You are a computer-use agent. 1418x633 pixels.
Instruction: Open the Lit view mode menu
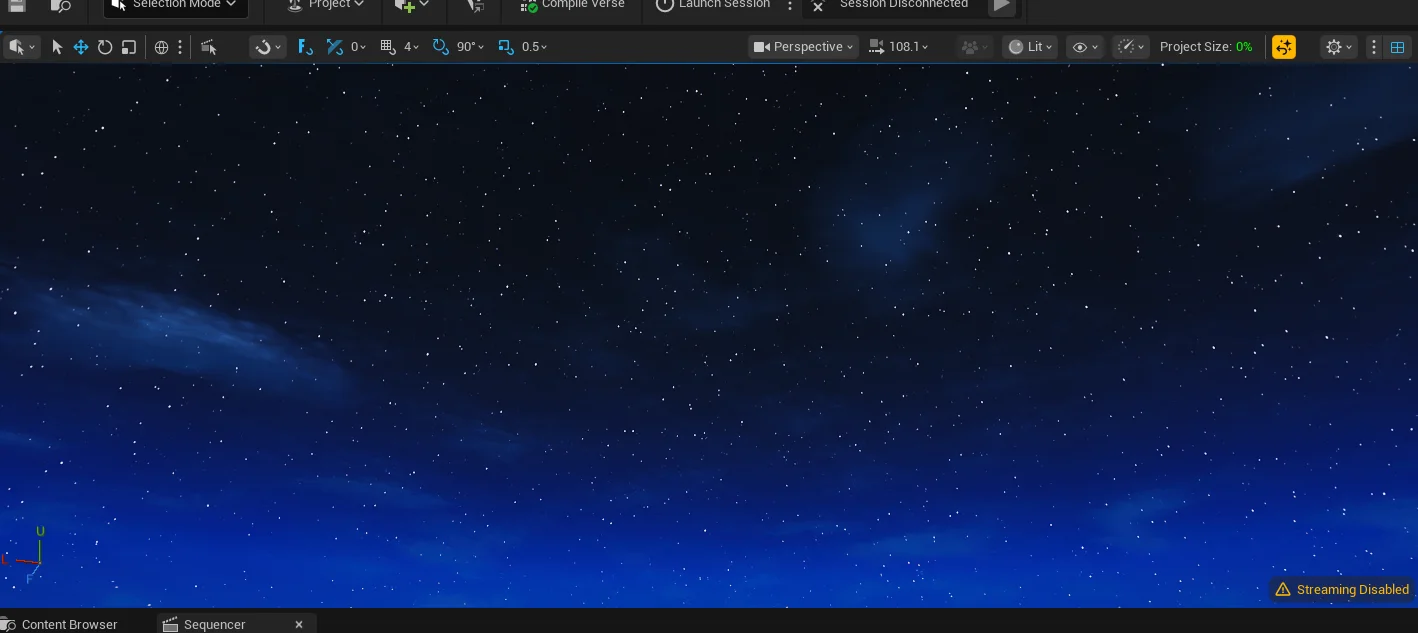(x=1030, y=47)
